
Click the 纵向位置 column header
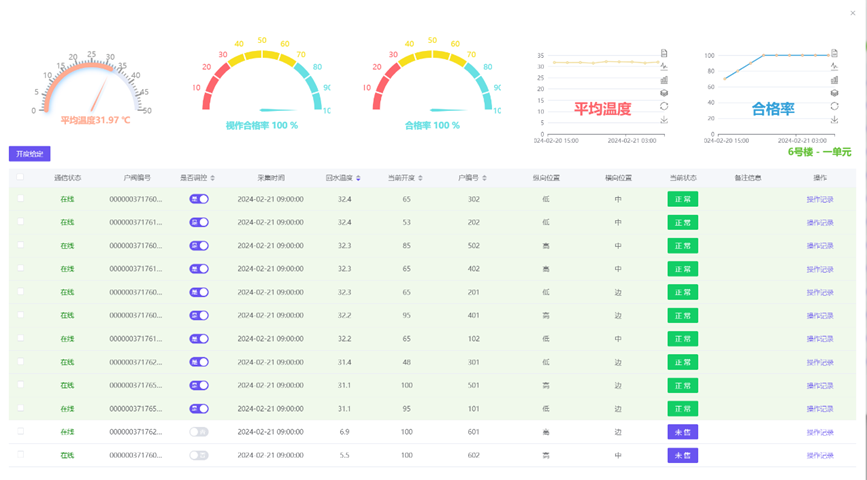(546, 178)
